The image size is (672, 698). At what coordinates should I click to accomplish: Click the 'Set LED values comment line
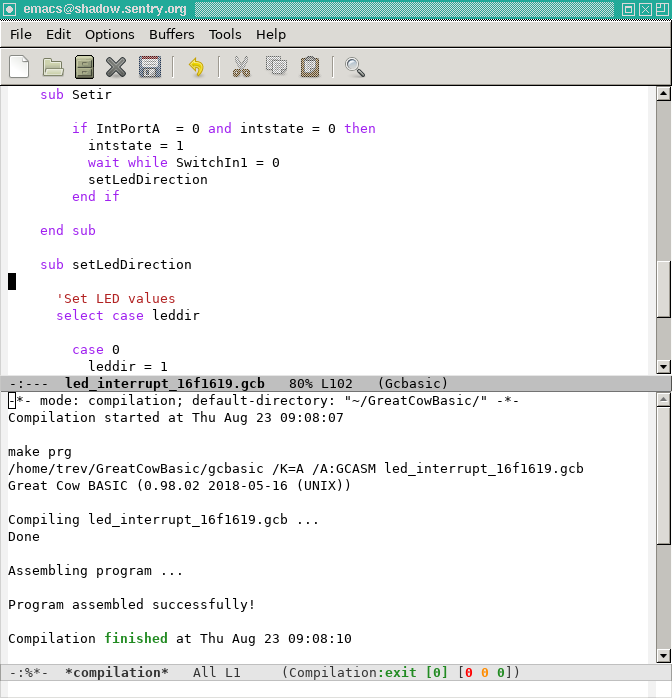click(116, 298)
